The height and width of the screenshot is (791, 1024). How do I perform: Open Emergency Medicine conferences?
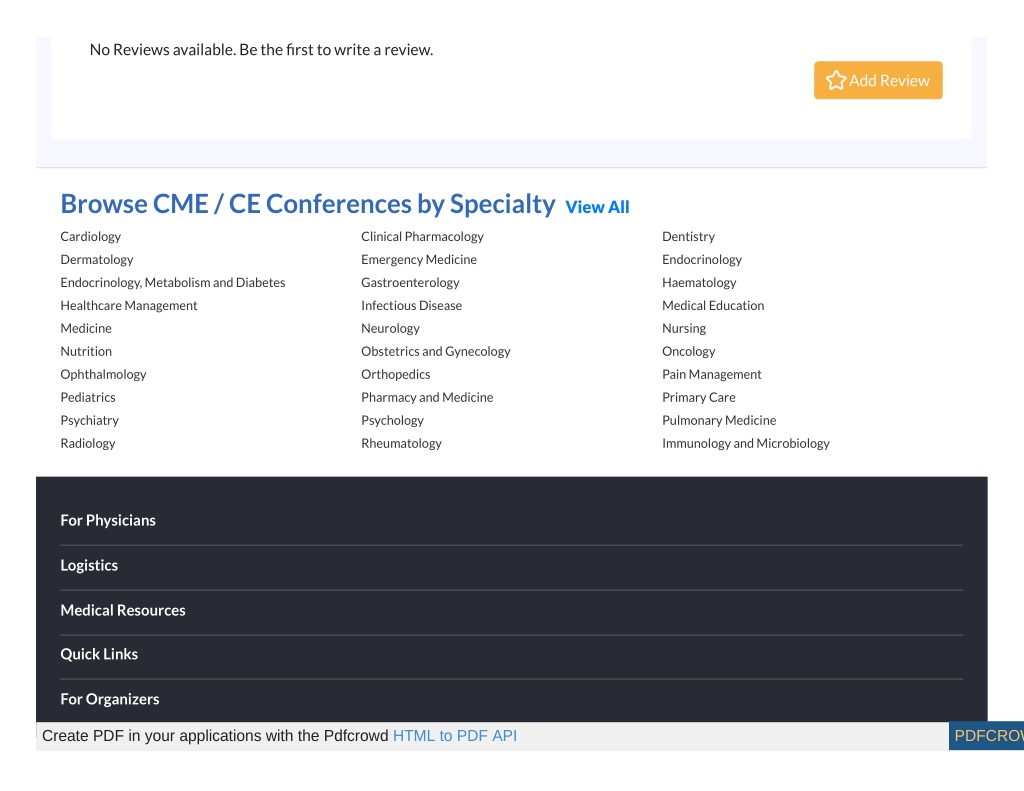point(419,259)
